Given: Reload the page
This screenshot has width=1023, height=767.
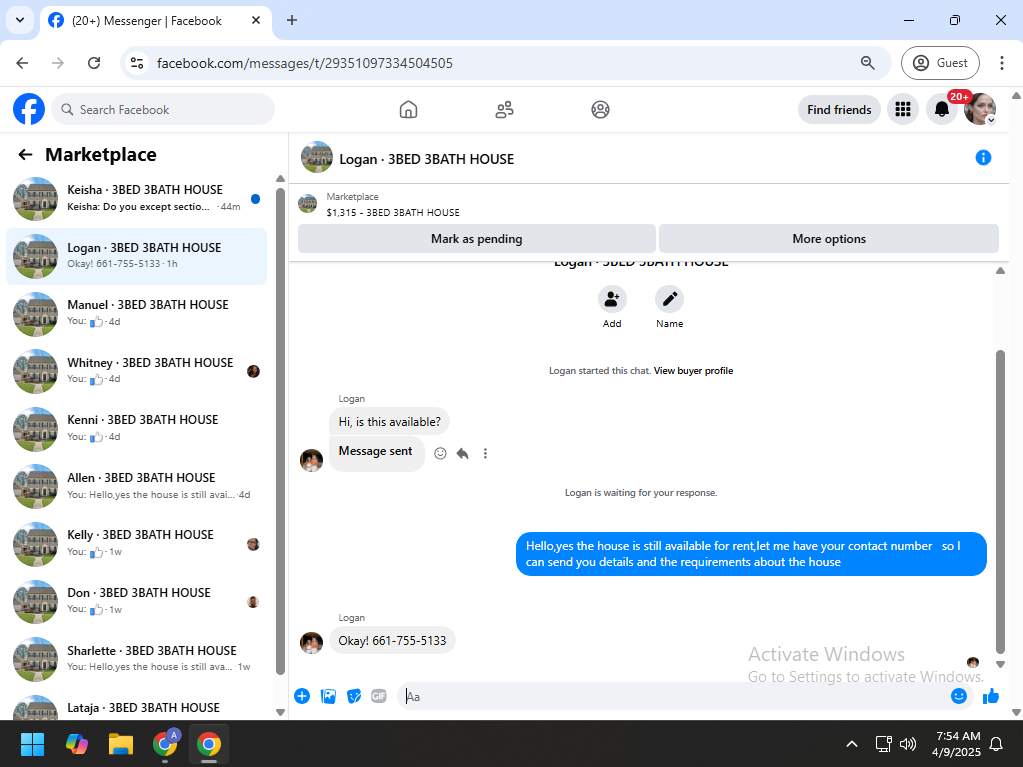Looking at the screenshot, I should (x=94, y=63).
